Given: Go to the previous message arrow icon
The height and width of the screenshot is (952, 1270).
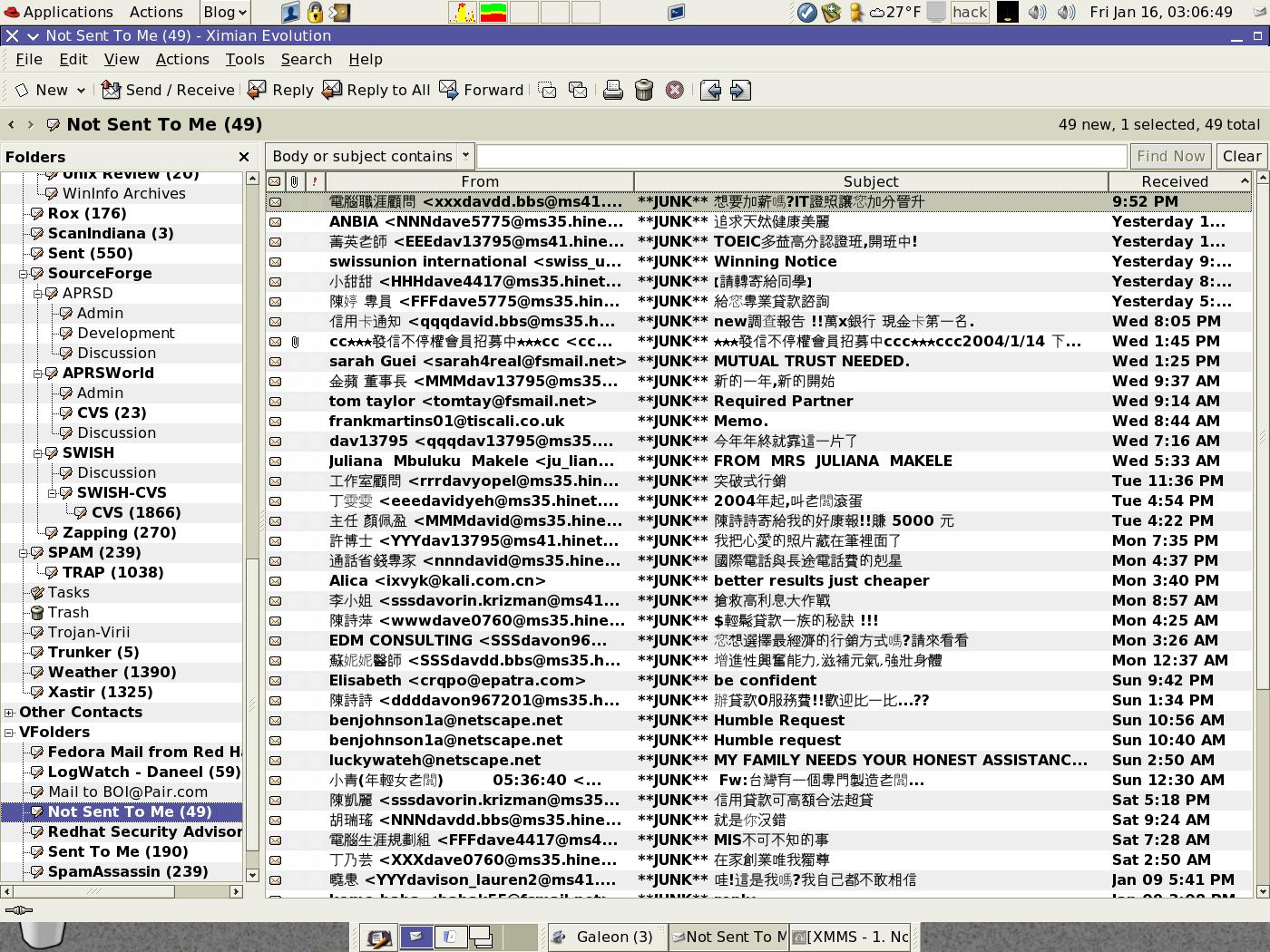Looking at the screenshot, I should click(710, 90).
